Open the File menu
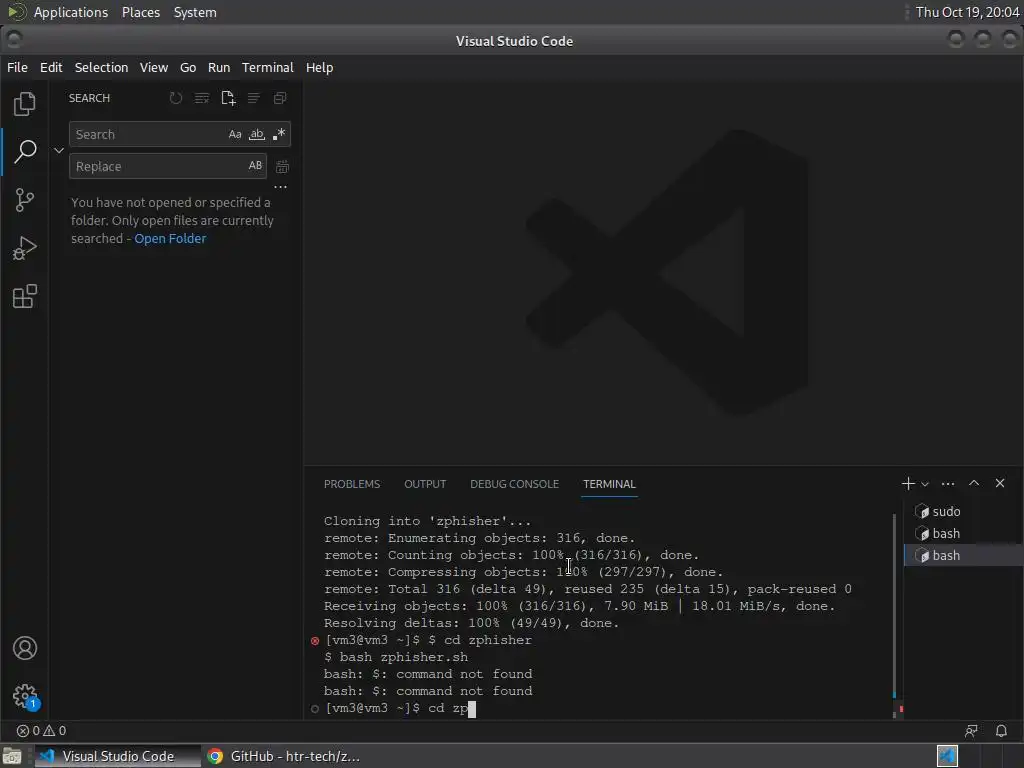 18,67
